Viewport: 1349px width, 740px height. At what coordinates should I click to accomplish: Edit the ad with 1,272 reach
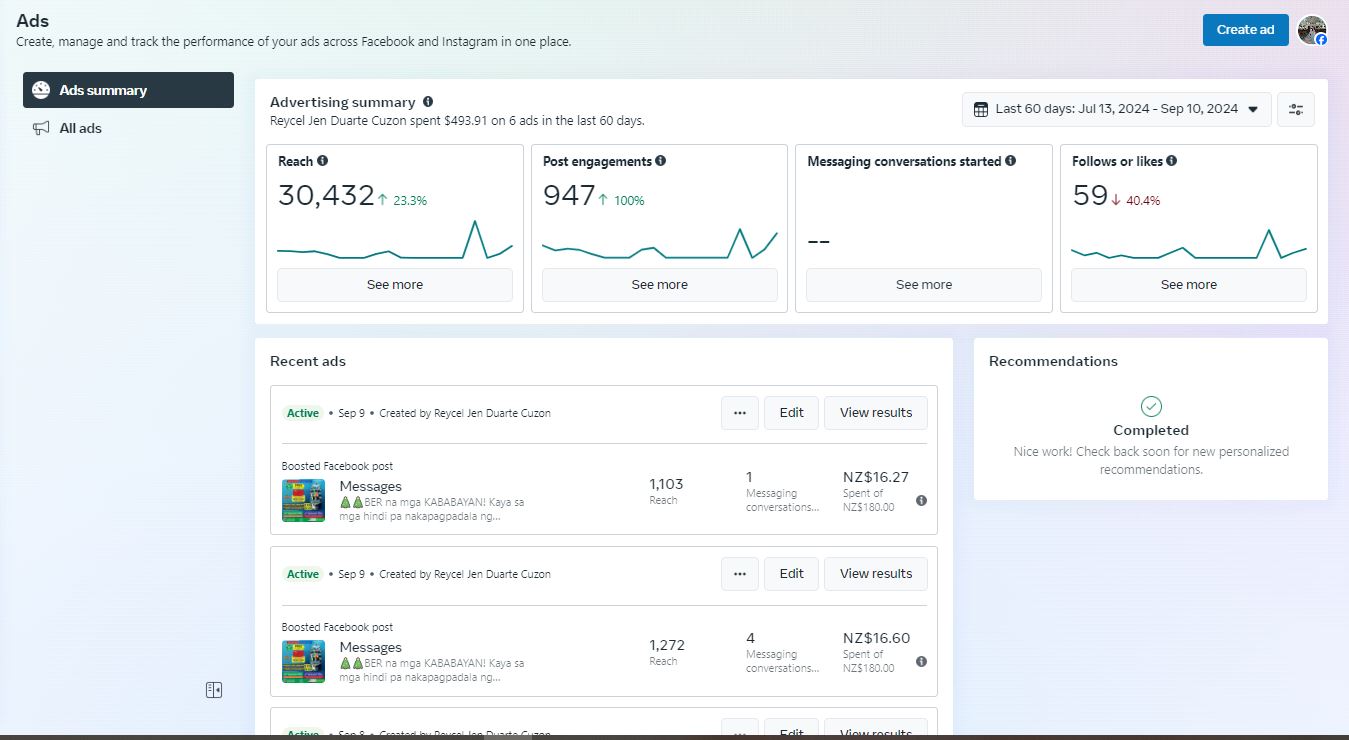point(792,574)
